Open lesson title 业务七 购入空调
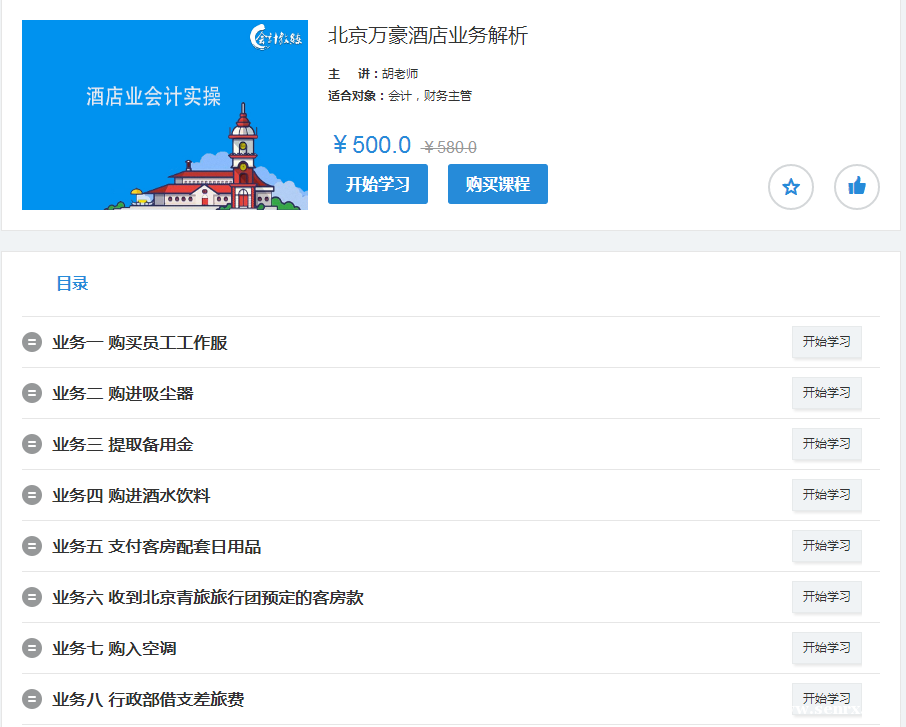Image resolution: width=906 pixels, height=727 pixels. (114, 649)
